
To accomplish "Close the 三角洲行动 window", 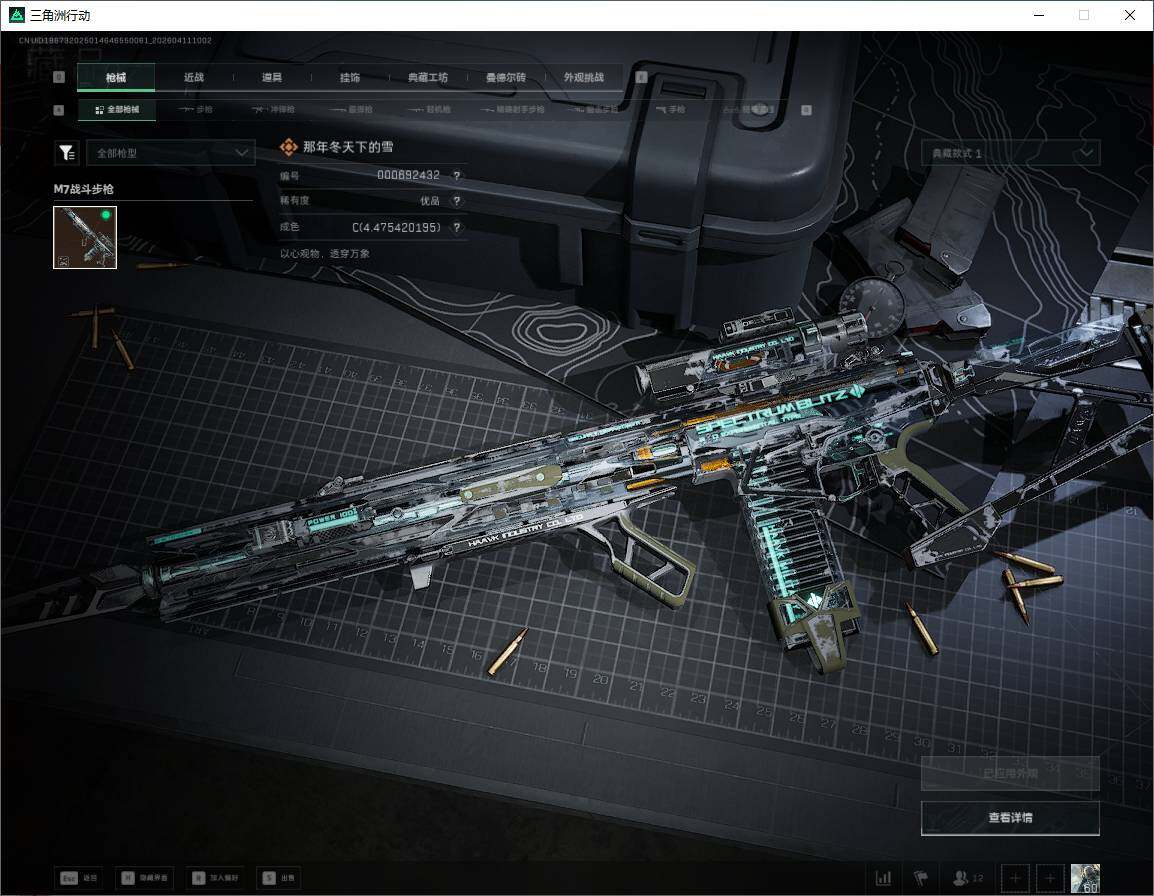I will tap(1130, 15).
